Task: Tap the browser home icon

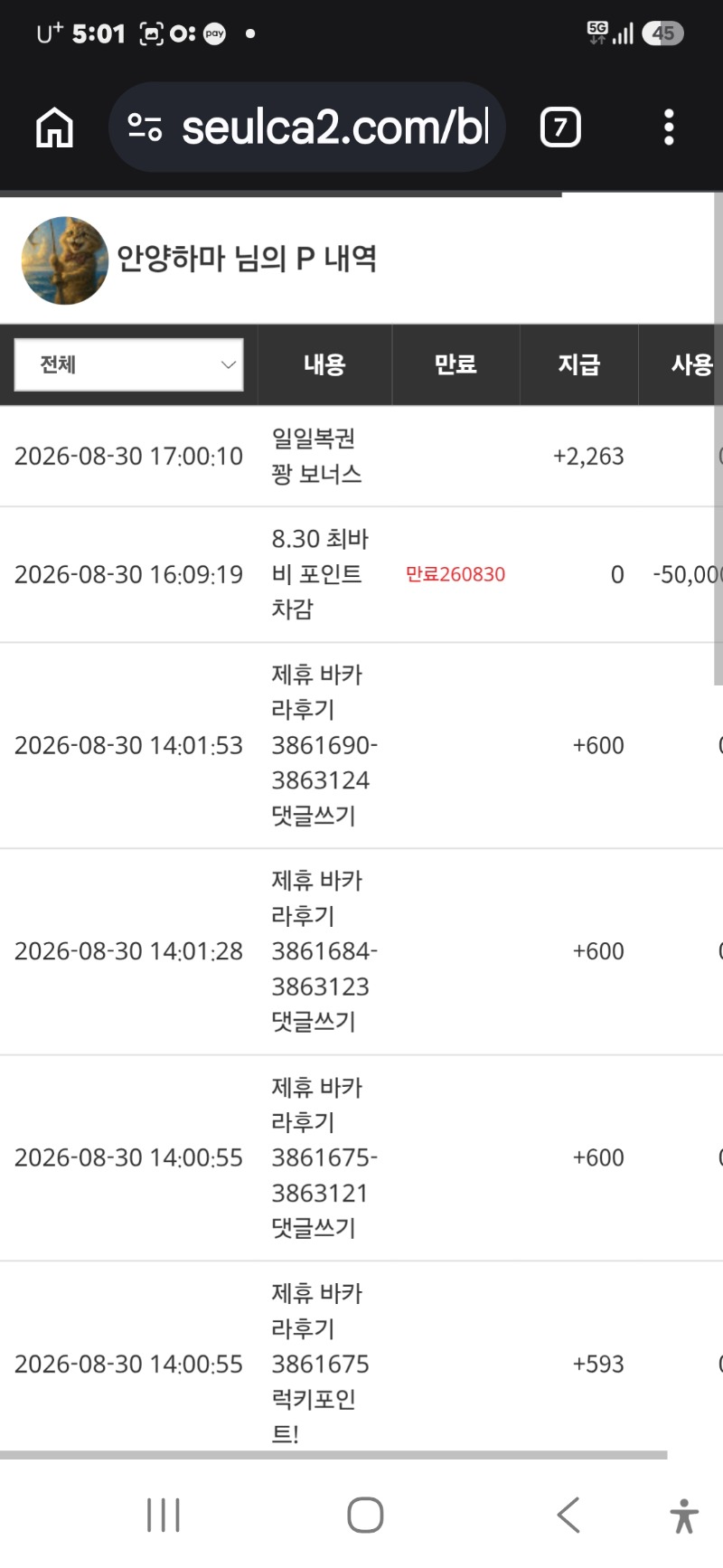Action: 54,128
